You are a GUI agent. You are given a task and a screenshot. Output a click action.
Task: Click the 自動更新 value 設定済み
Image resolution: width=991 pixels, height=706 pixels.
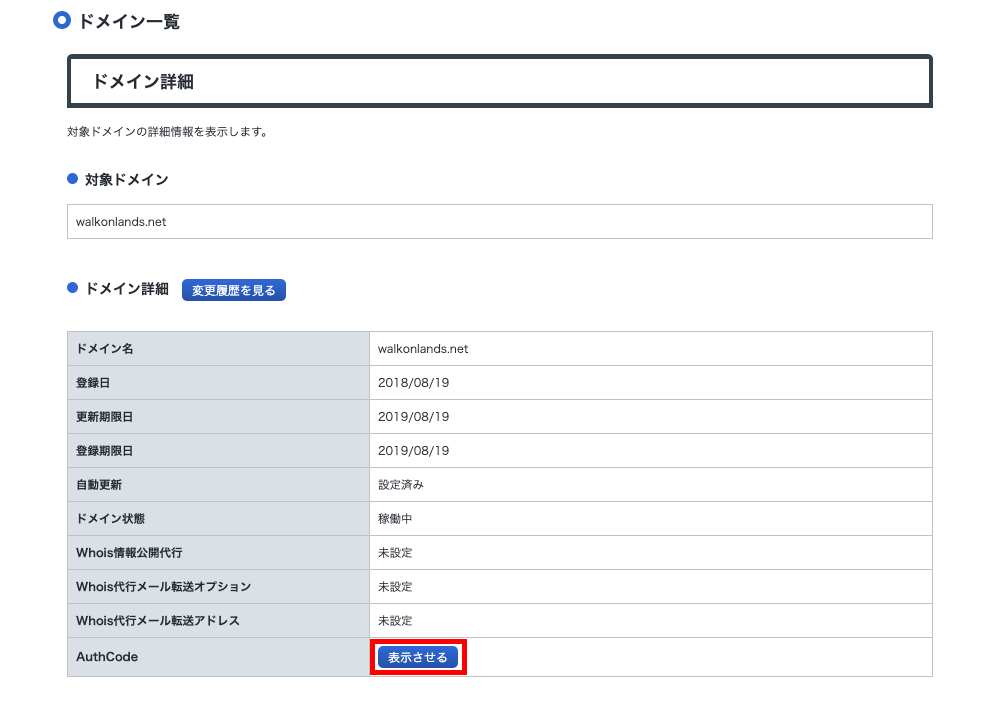(x=401, y=485)
